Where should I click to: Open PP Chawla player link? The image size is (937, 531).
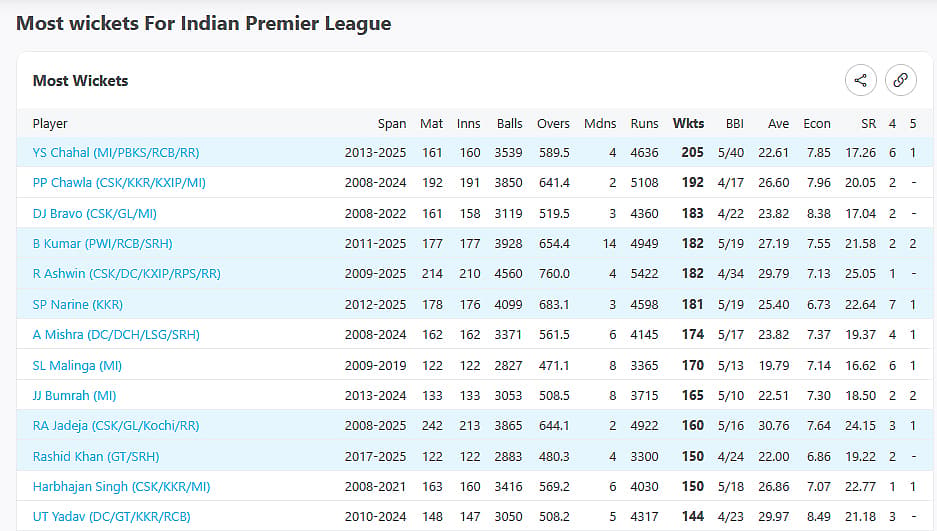pos(119,183)
